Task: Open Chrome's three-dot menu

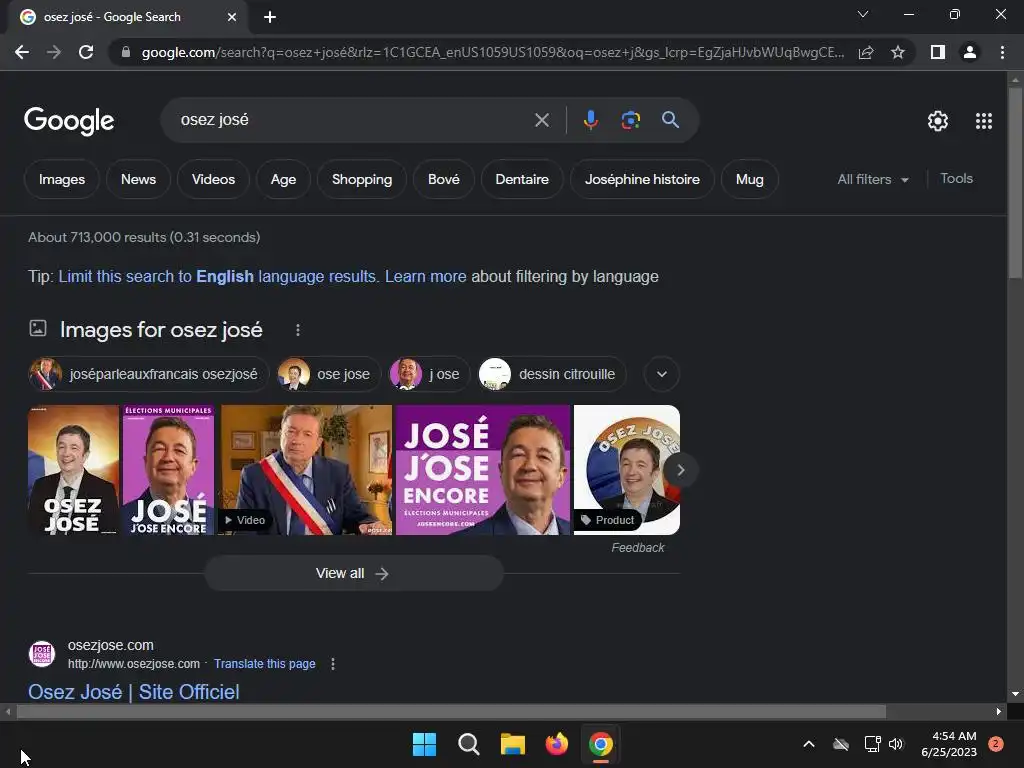Action: point(1002,52)
